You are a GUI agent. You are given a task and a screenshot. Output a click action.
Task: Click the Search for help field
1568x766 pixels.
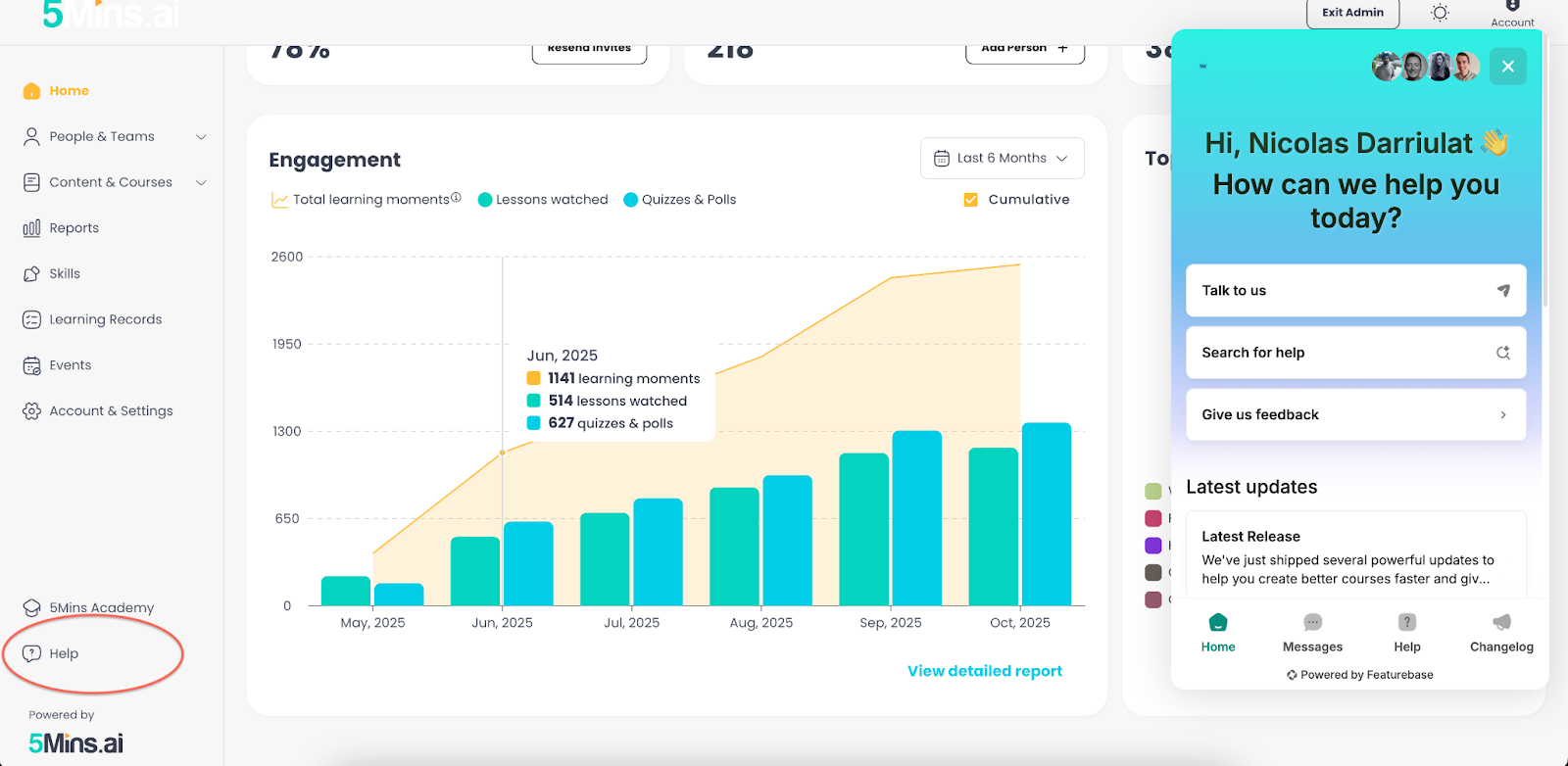pos(1356,353)
